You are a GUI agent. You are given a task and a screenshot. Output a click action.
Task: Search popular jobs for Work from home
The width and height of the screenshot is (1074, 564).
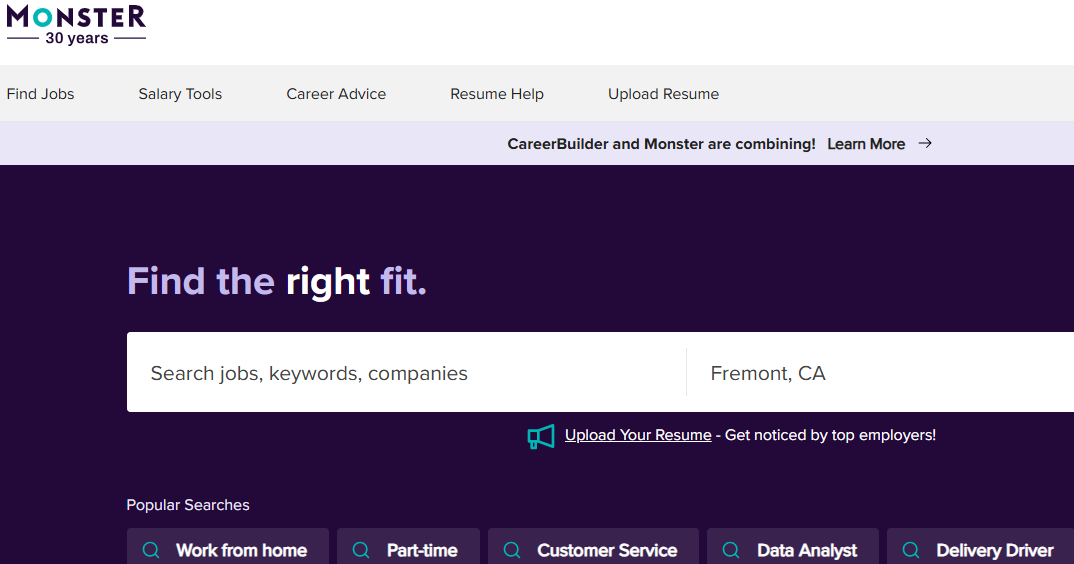click(241, 550)
